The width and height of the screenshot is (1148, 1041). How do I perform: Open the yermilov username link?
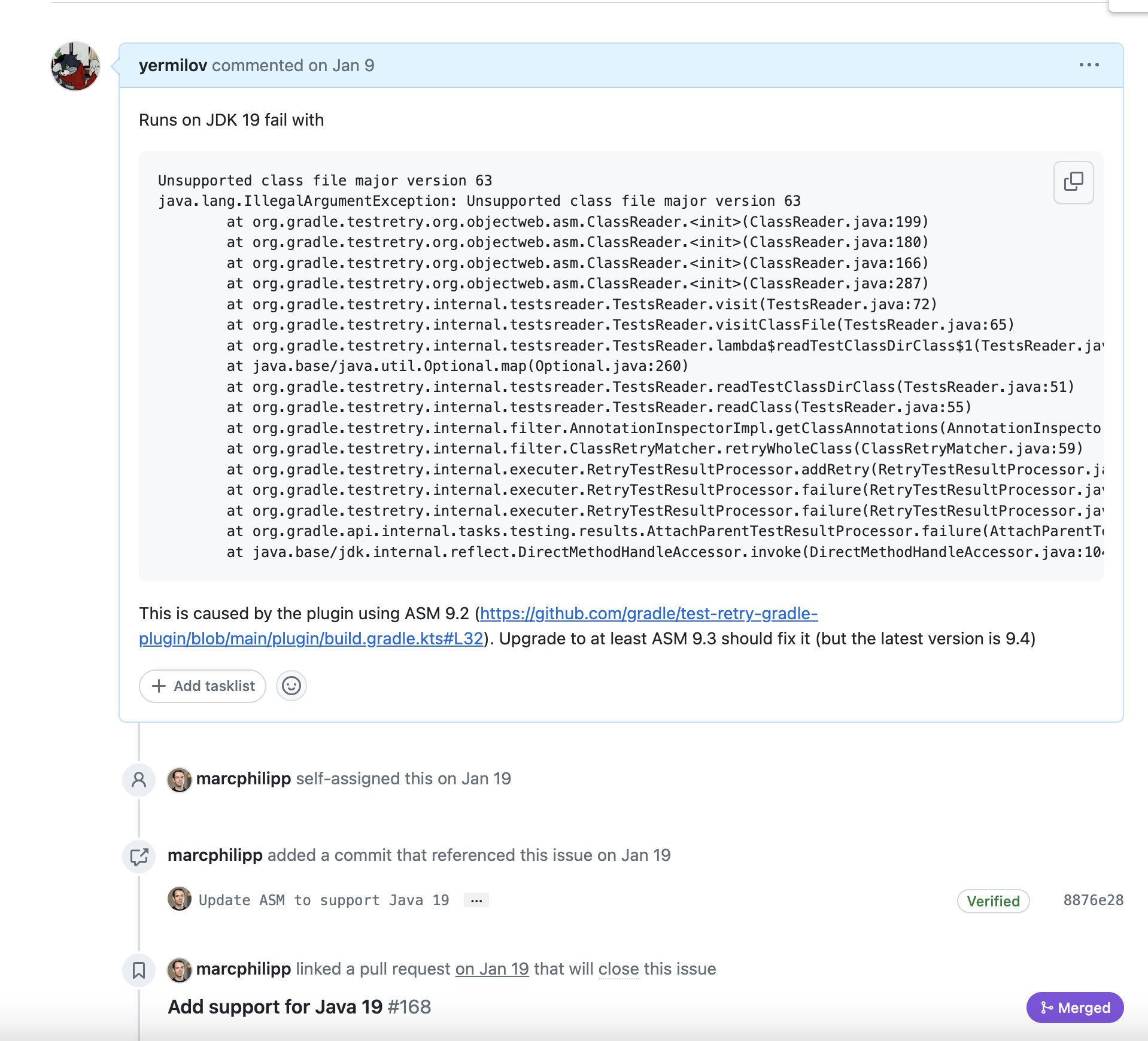173,65
